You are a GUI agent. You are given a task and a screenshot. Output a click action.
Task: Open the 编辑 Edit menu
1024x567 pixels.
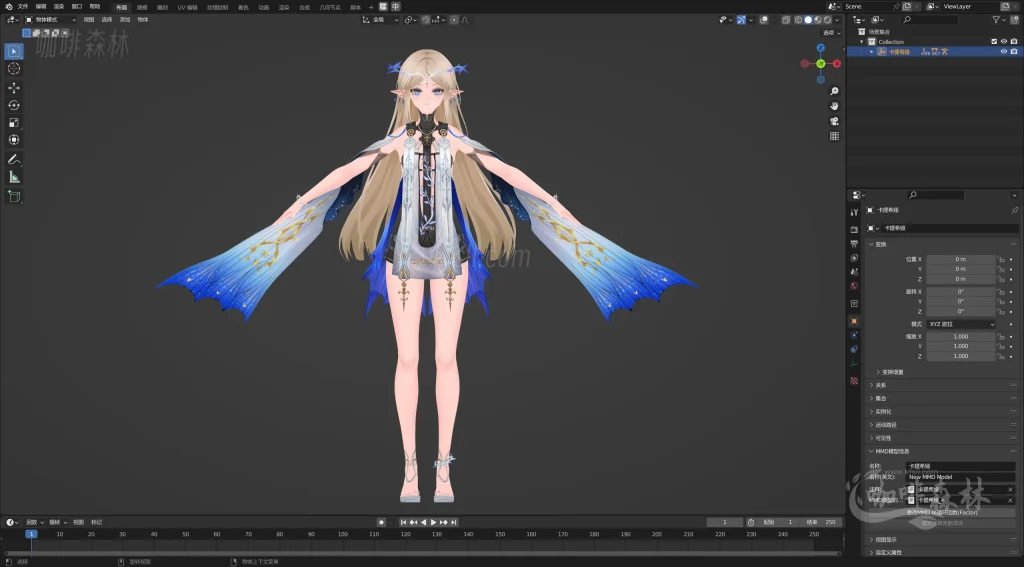pyautogui.click(x=41, y=7)
